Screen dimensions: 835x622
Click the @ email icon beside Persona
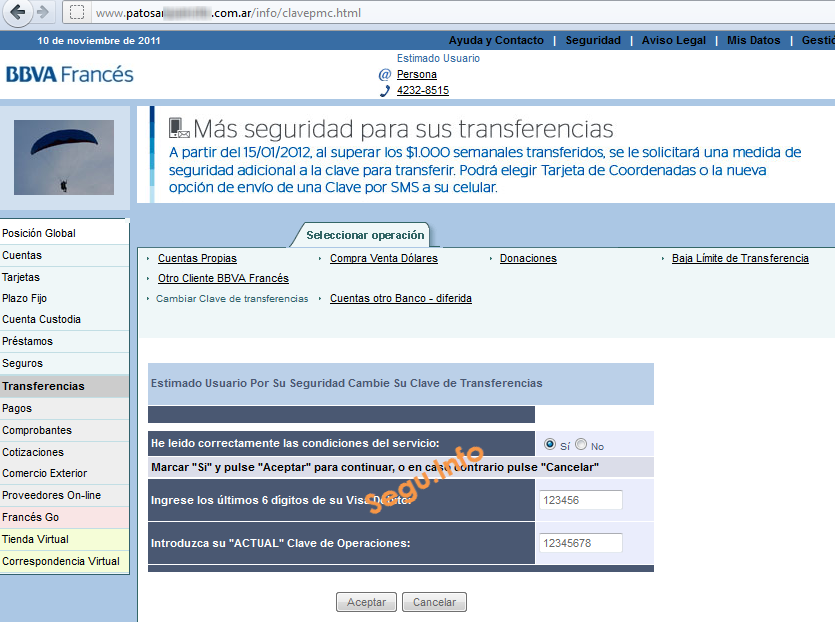pos(384,75)
